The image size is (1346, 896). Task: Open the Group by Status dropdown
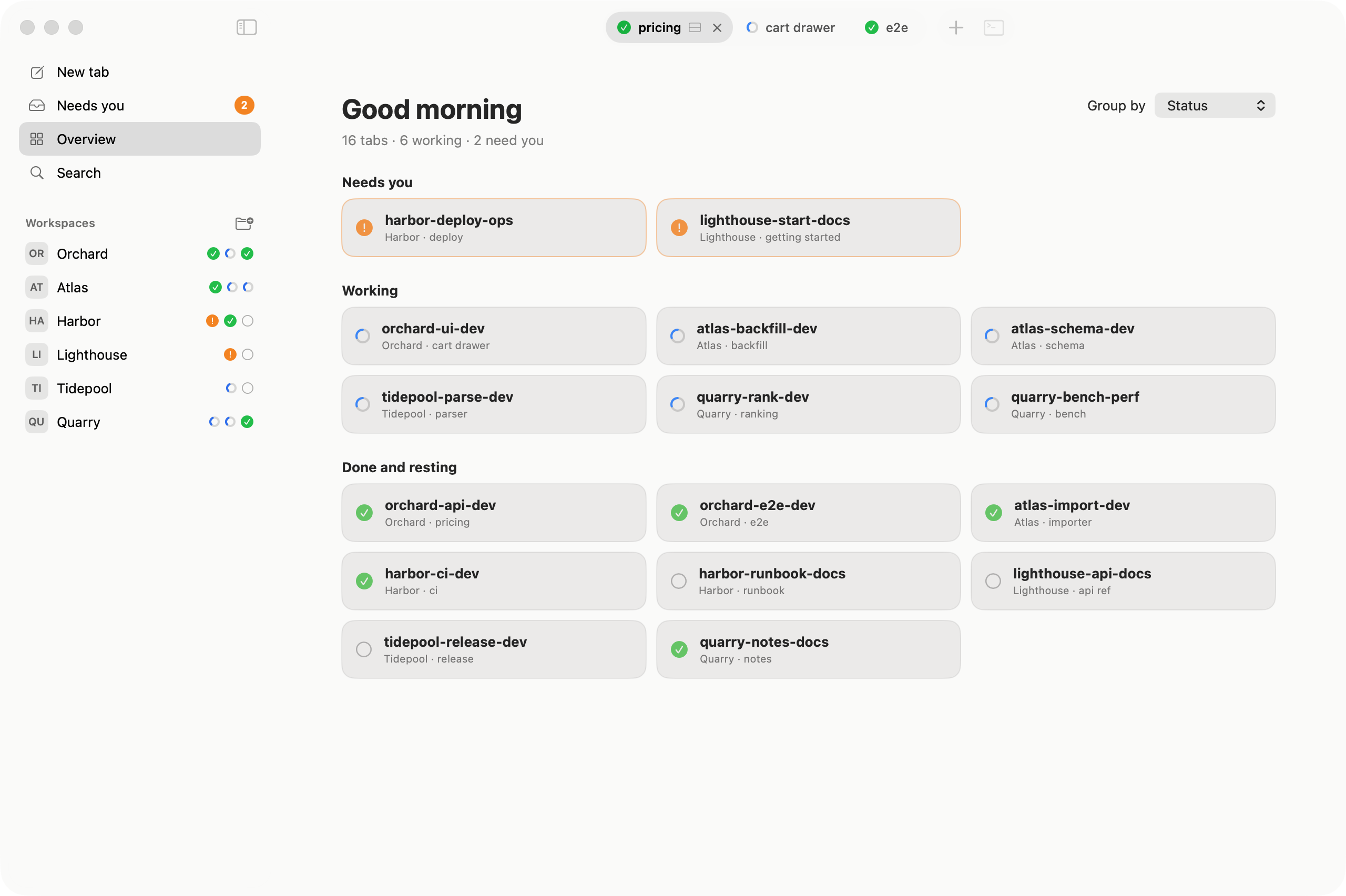[1215, 105]
